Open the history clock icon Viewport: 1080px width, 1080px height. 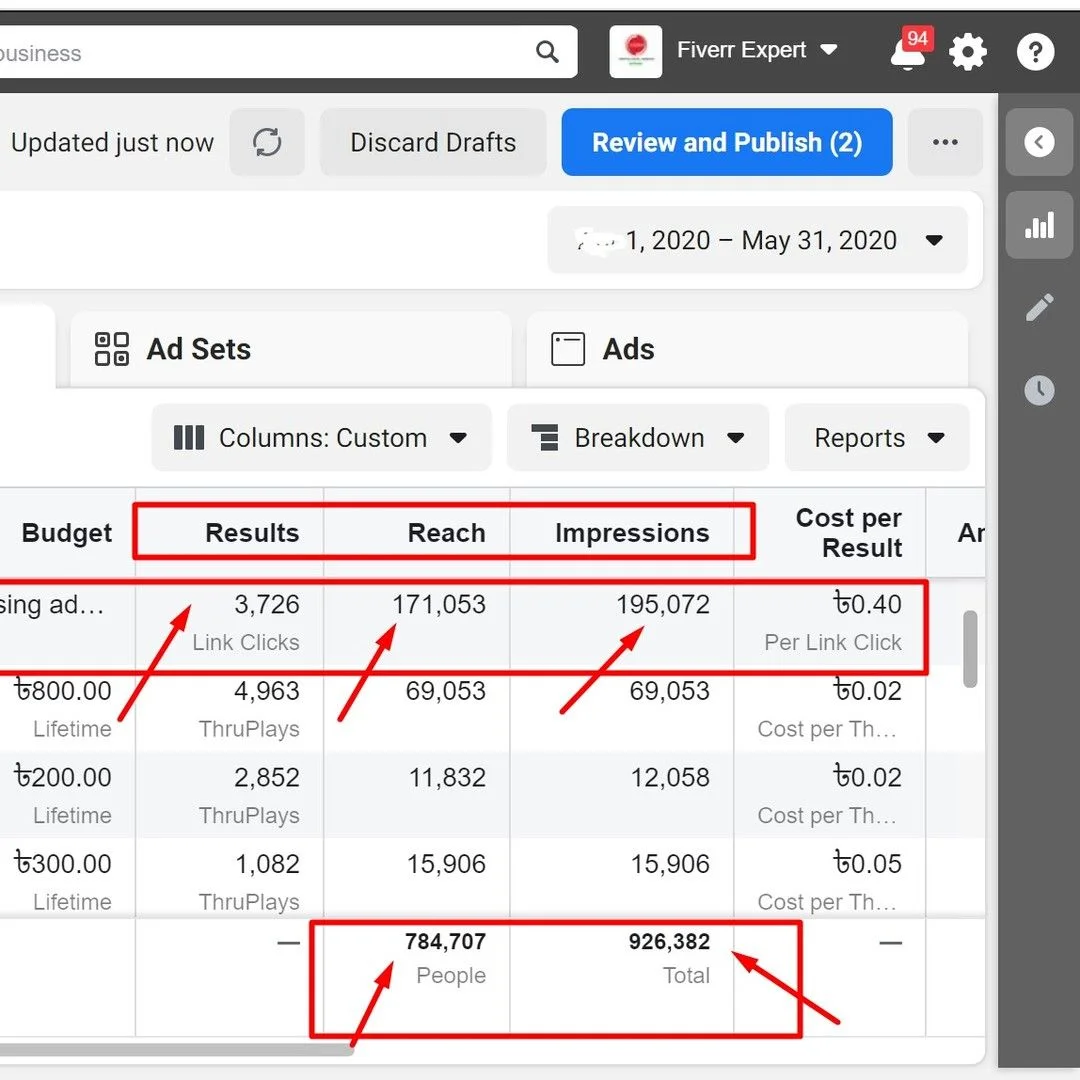click(x=1039, y=390)
